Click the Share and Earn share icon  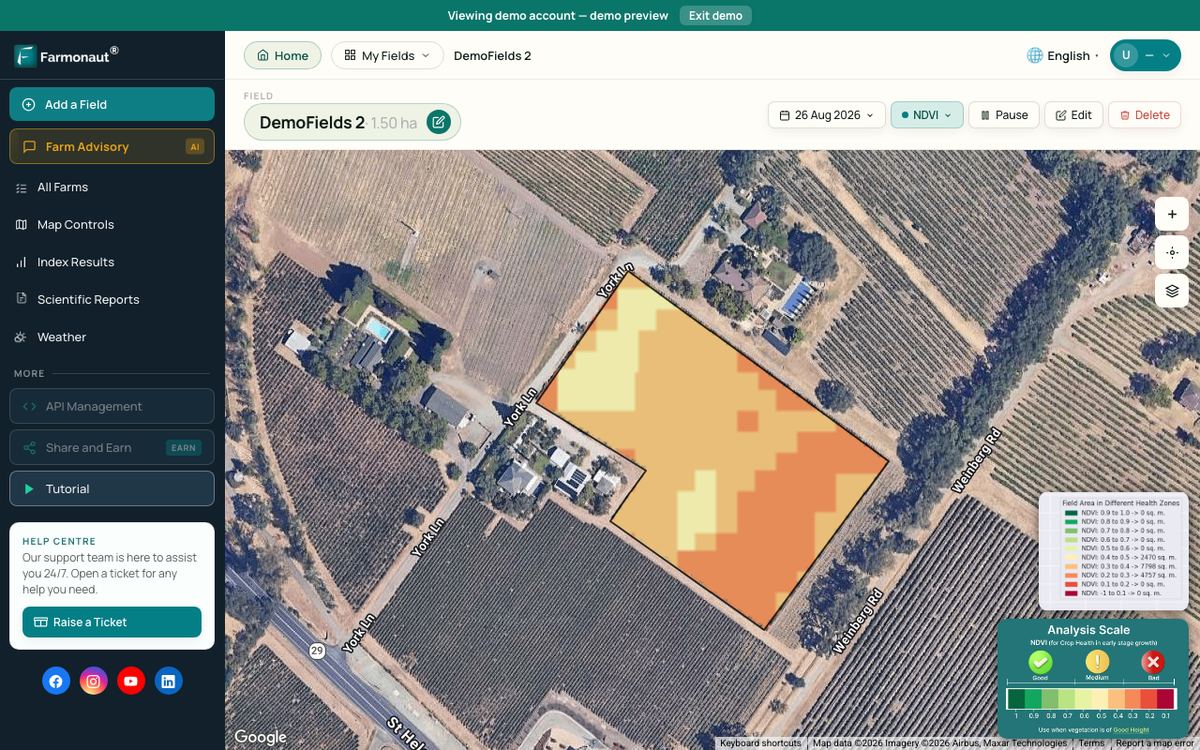tap(29, 447)
